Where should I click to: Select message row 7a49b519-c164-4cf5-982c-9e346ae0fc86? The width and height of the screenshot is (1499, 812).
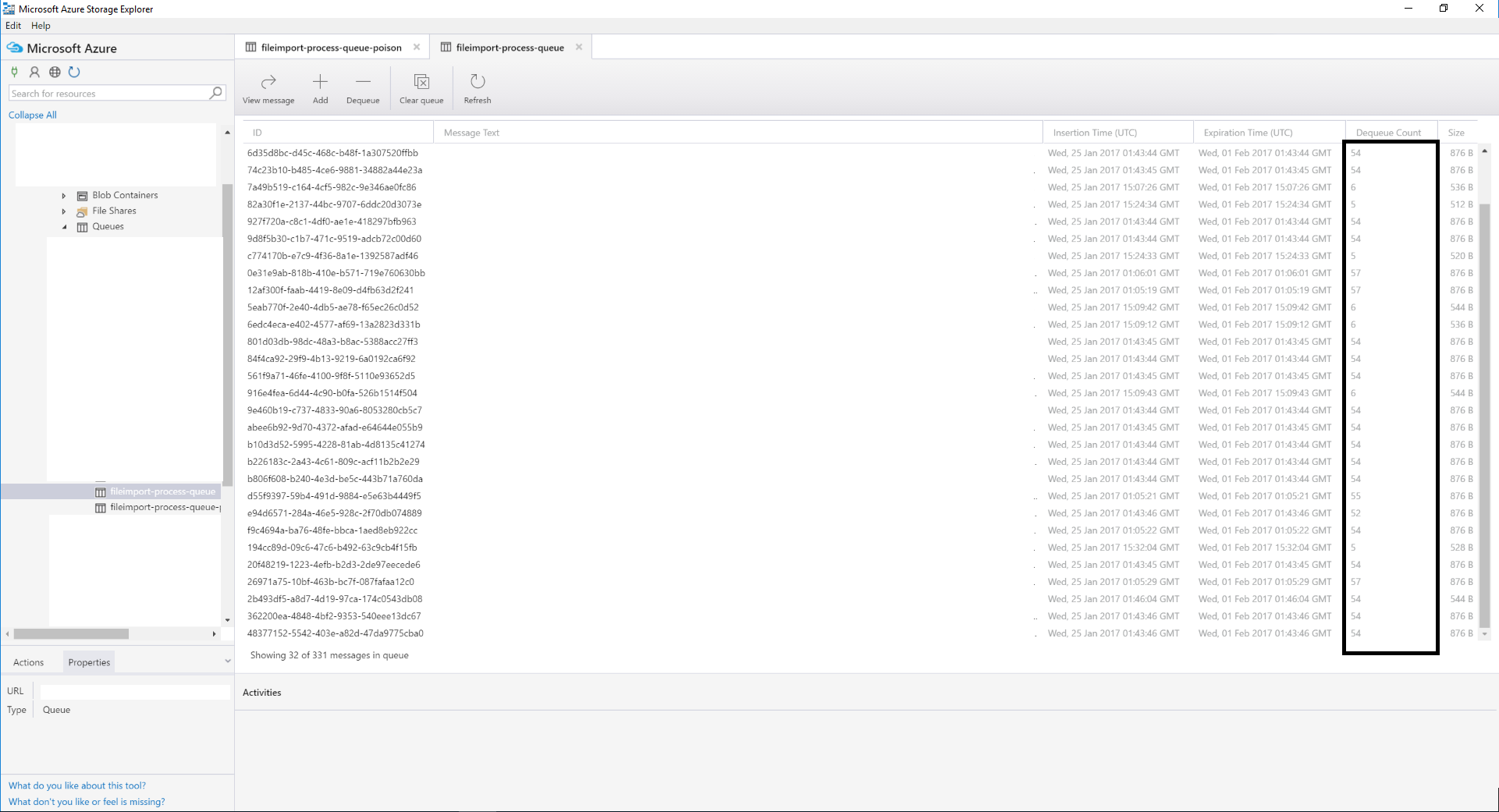click(860, 187)
